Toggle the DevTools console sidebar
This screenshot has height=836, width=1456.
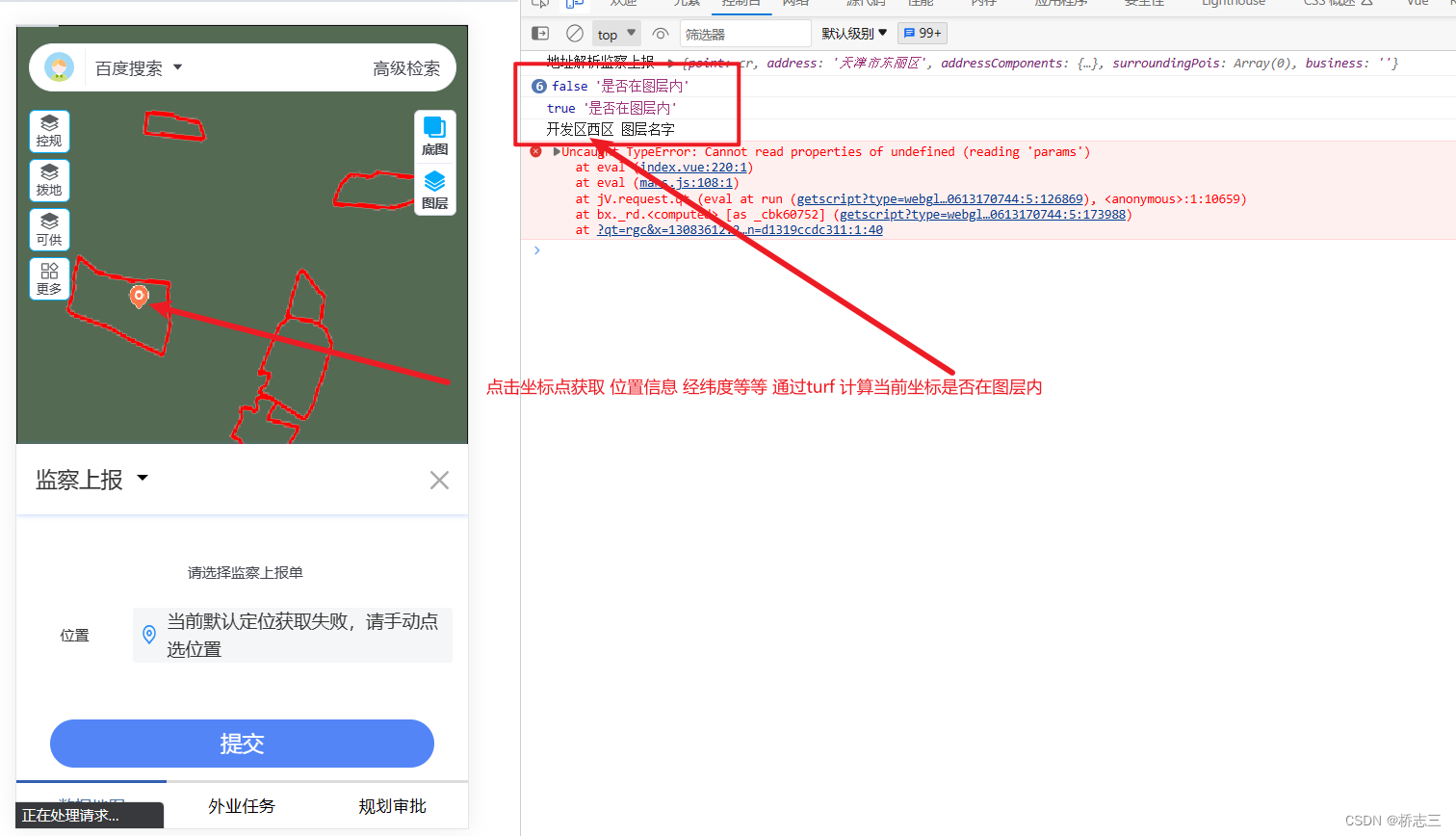[x=541, y=34]
